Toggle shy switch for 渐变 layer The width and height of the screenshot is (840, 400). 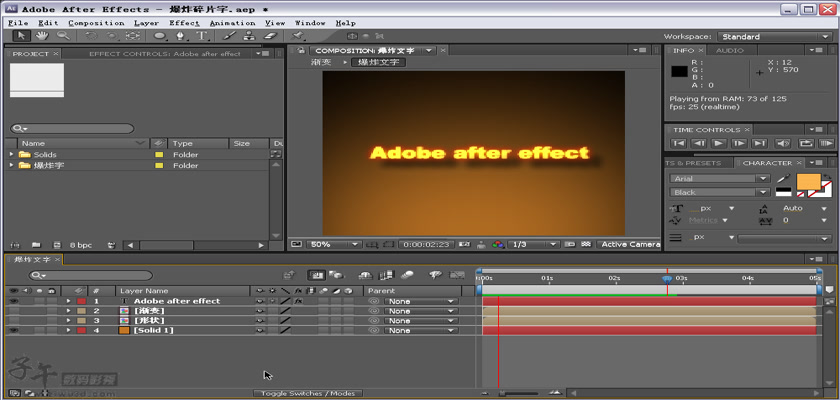(260, 311)
